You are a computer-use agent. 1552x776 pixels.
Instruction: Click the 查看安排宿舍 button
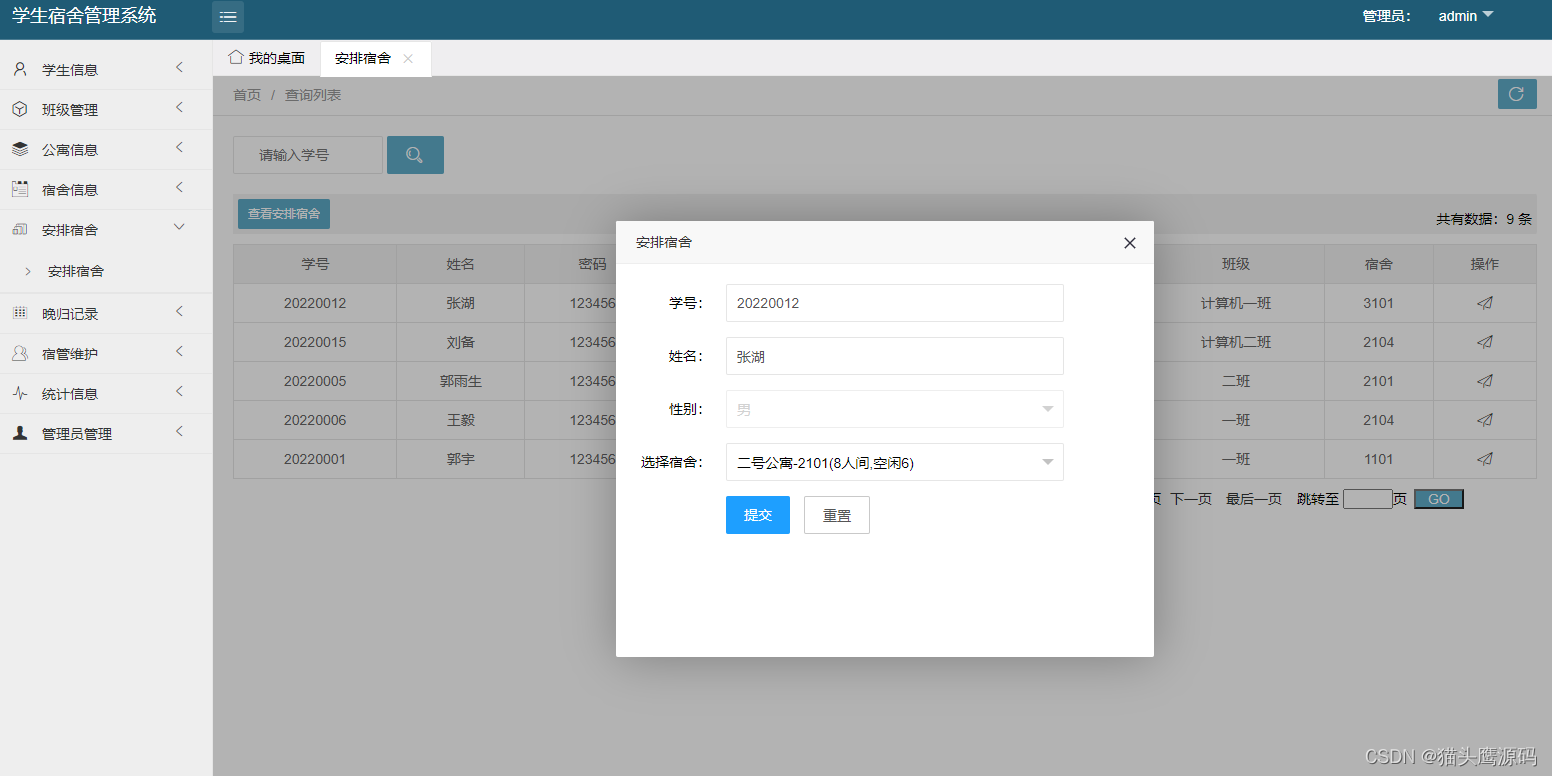point(284,214)
